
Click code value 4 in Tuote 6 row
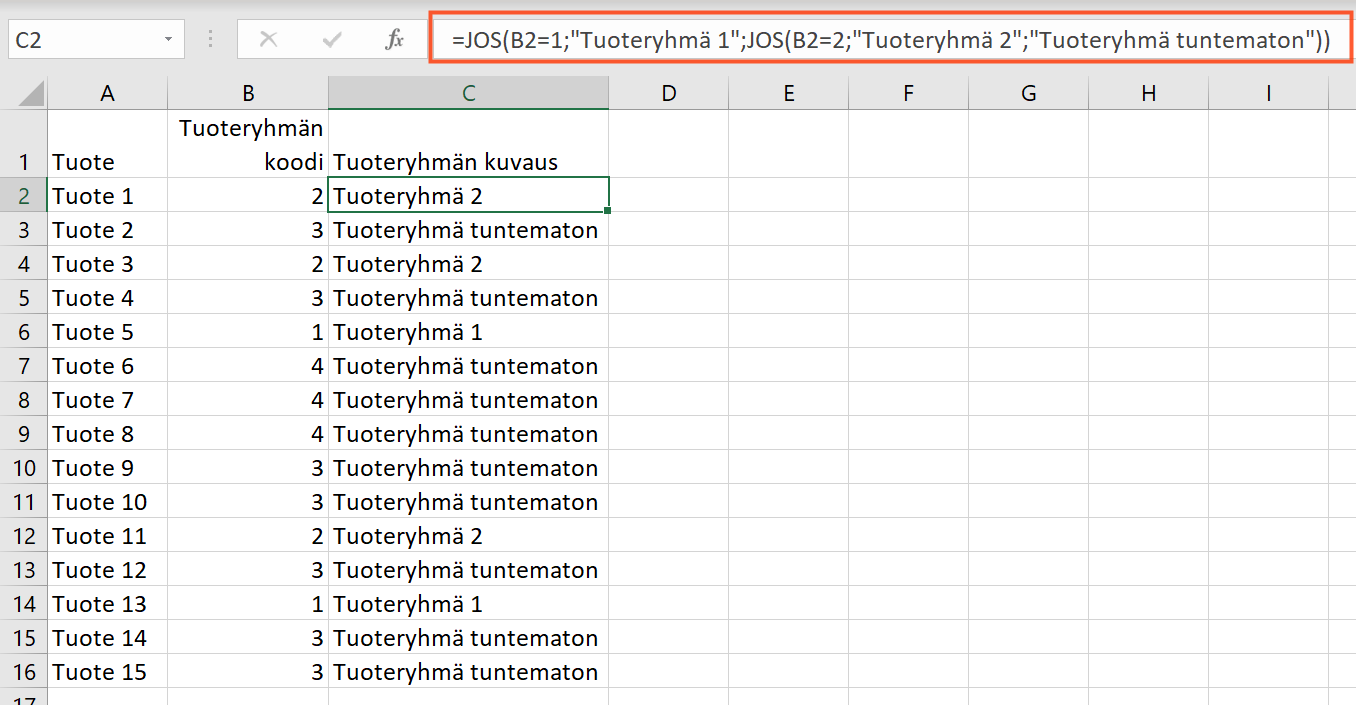(x=248, y=366)
